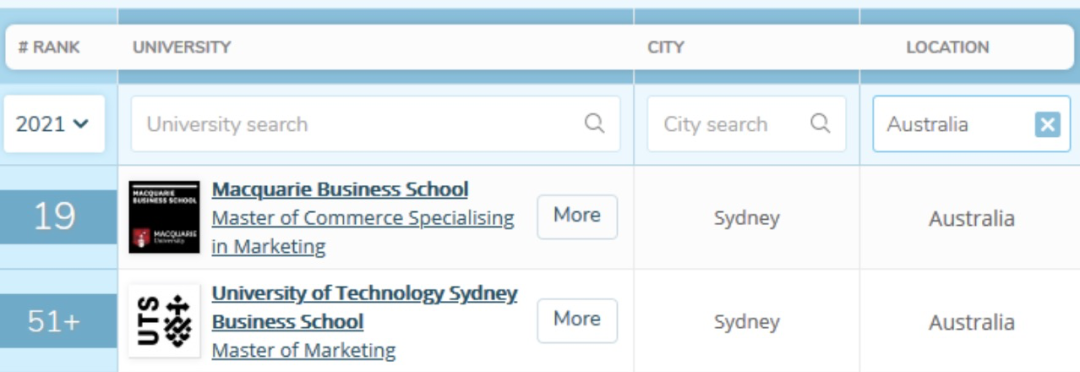Click the University search magnifier icon
This screenshot has height=372, width=1080.
tap(594, 123)
